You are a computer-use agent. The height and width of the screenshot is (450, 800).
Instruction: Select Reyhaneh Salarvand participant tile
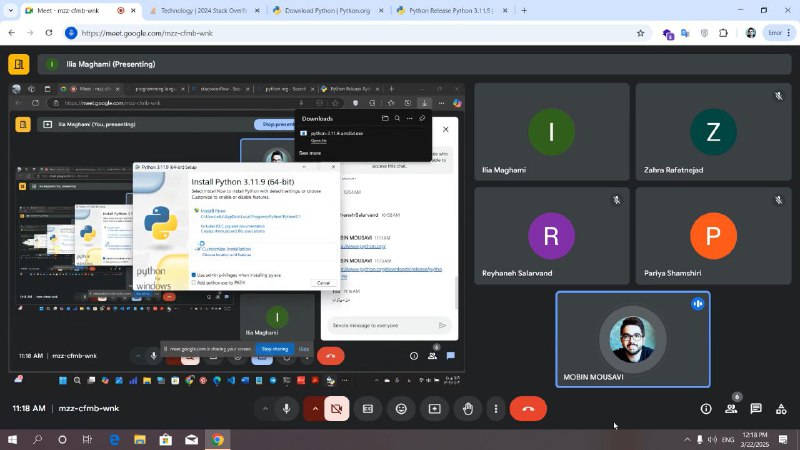(552, 236)
